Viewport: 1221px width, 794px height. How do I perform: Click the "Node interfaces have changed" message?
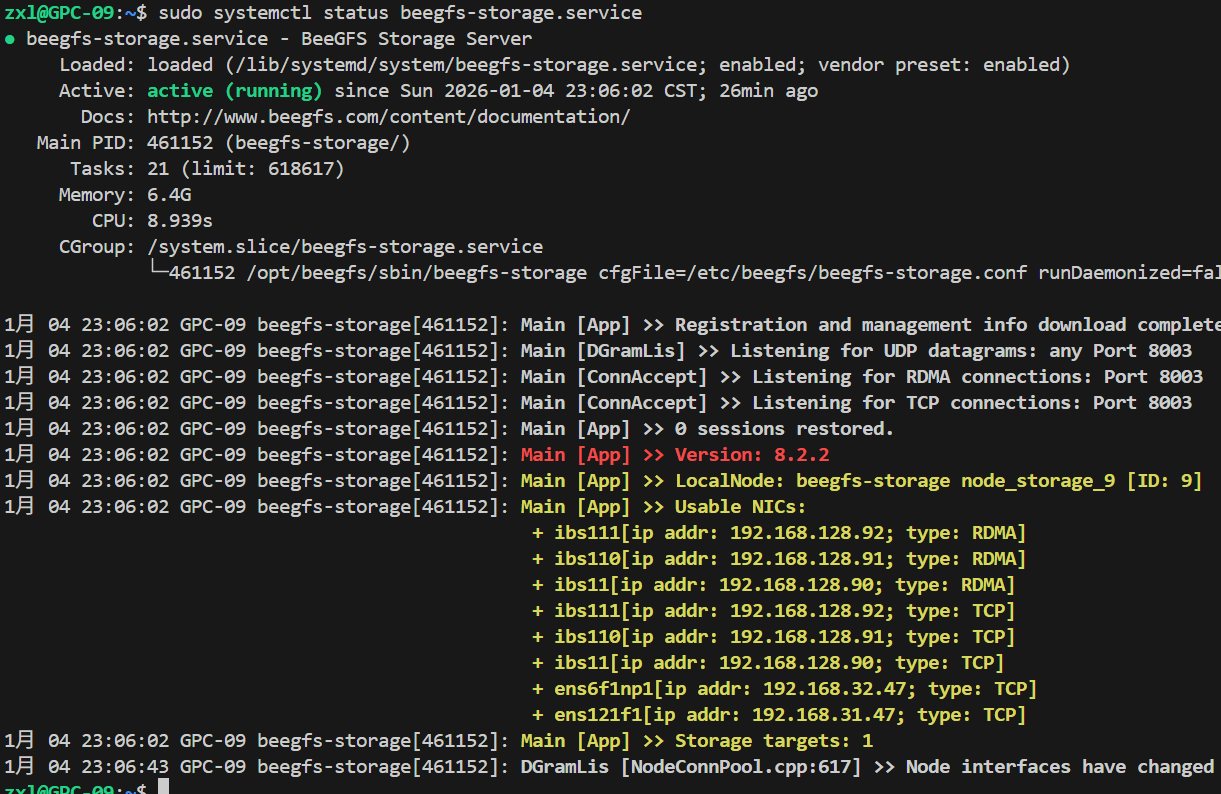(1059, 767)
